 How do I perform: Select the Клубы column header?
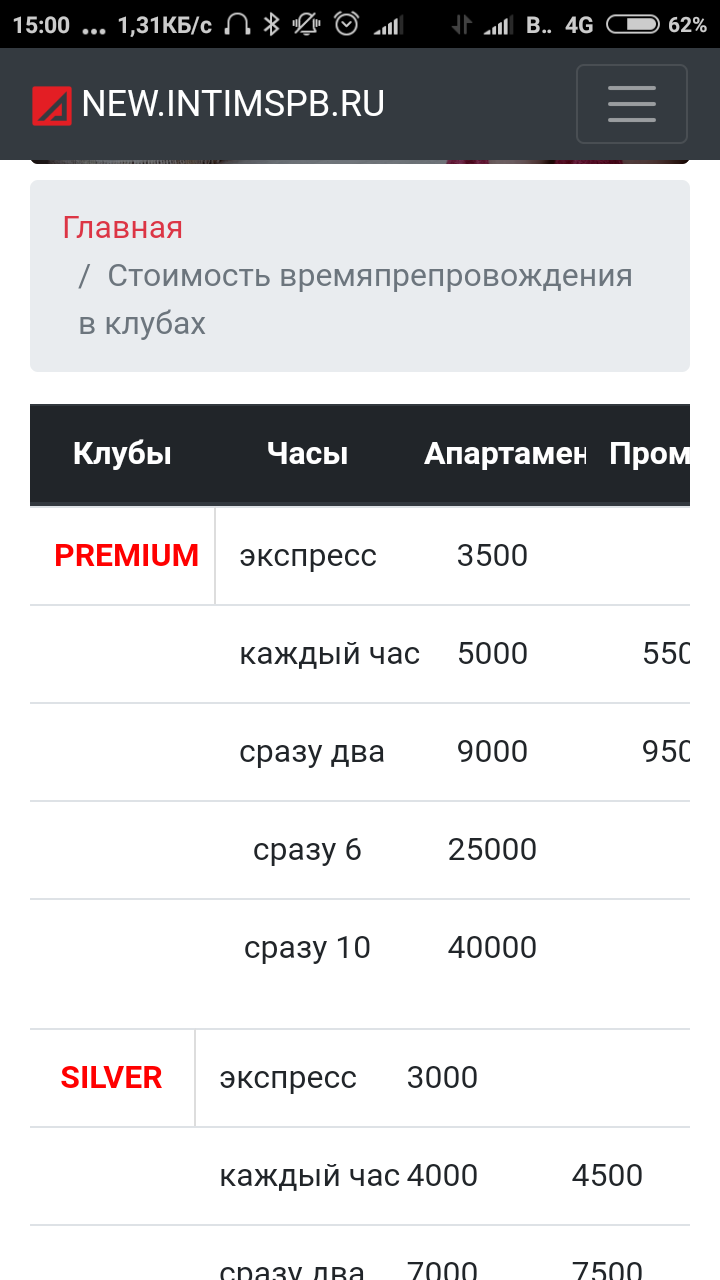point(122,454)
